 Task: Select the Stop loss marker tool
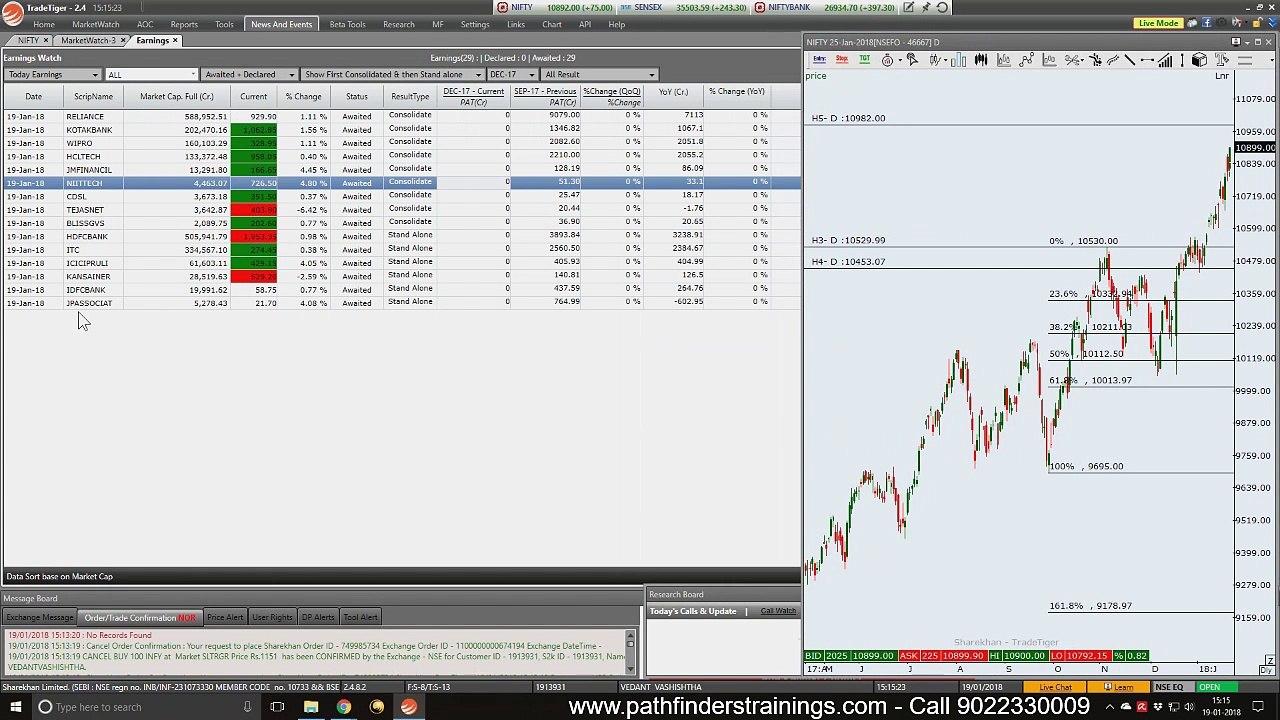tap(842, 60)
